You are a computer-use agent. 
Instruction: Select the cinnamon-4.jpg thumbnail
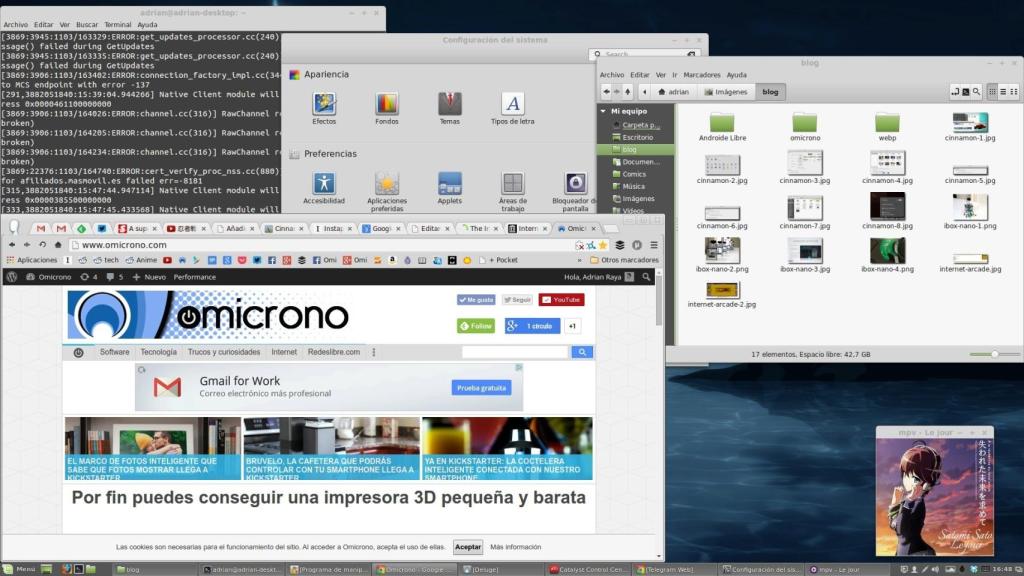[x=887, y=164]
